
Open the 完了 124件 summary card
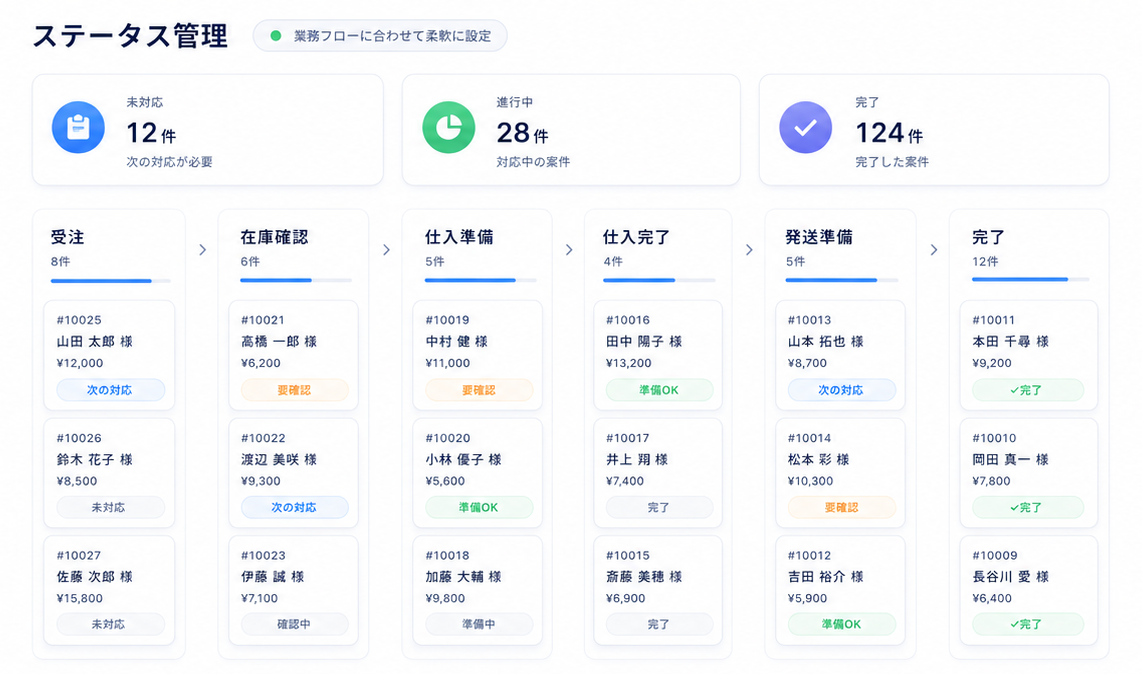coord(934,130)
